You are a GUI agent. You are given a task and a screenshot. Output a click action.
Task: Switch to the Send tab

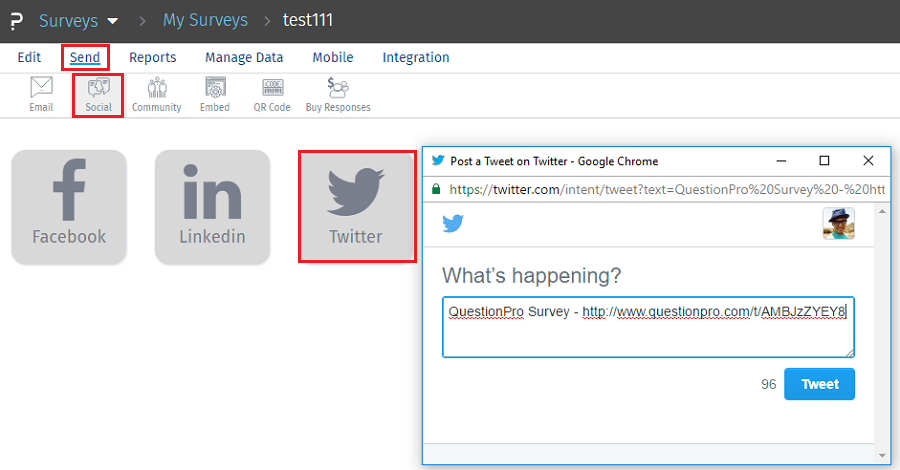(x=85, y=57)
